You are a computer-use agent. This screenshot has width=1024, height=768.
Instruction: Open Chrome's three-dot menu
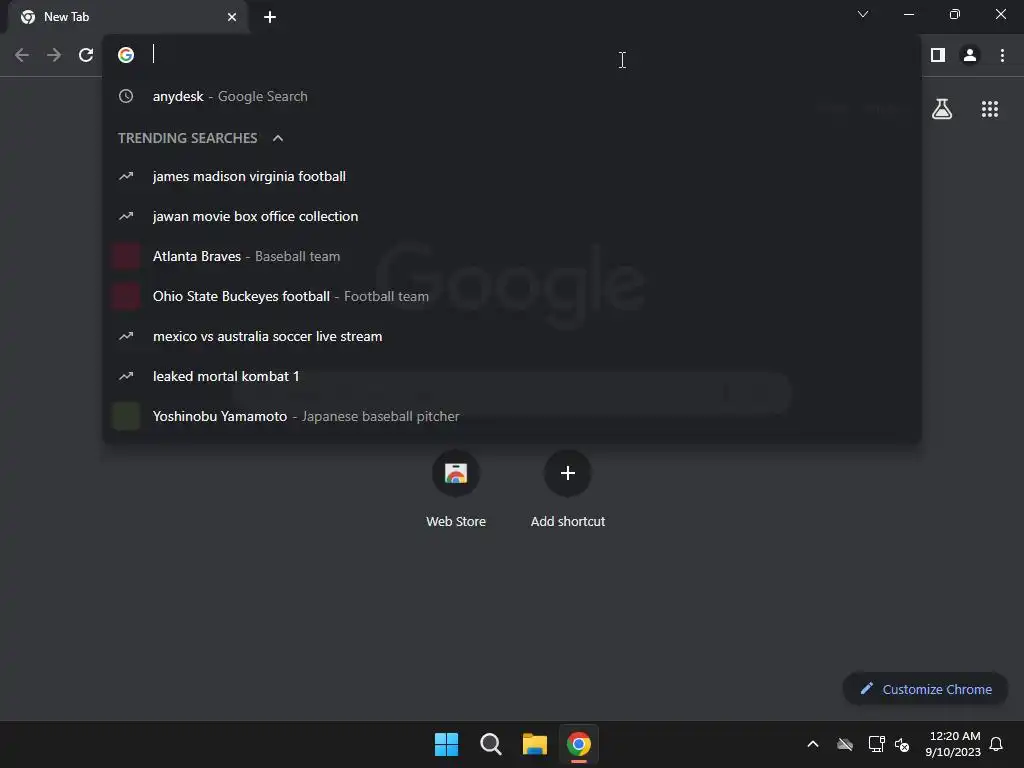tap(1002, 56)
